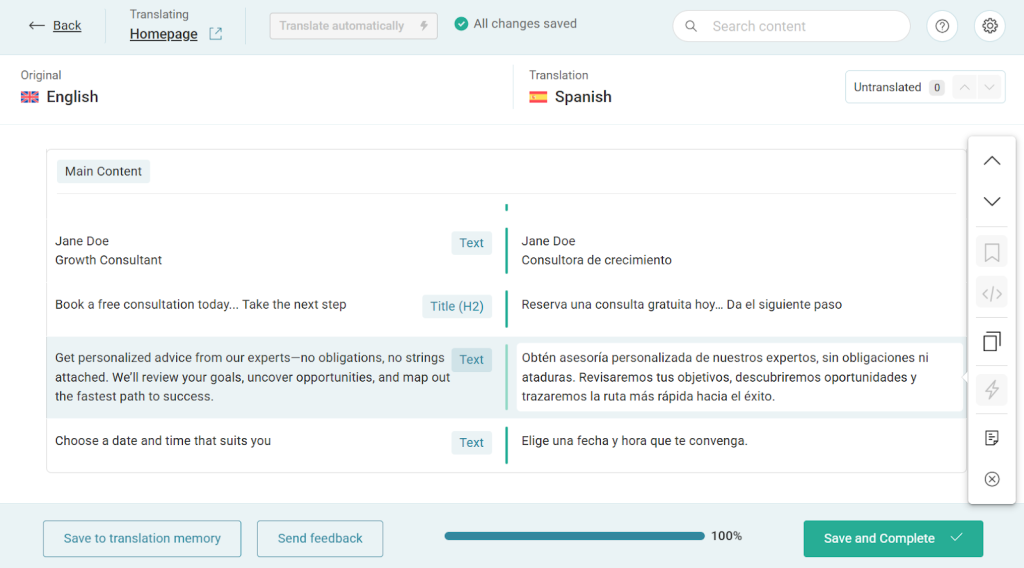Go to previous segment with up chevron
1024x568 pixels.
click(992, 161)
